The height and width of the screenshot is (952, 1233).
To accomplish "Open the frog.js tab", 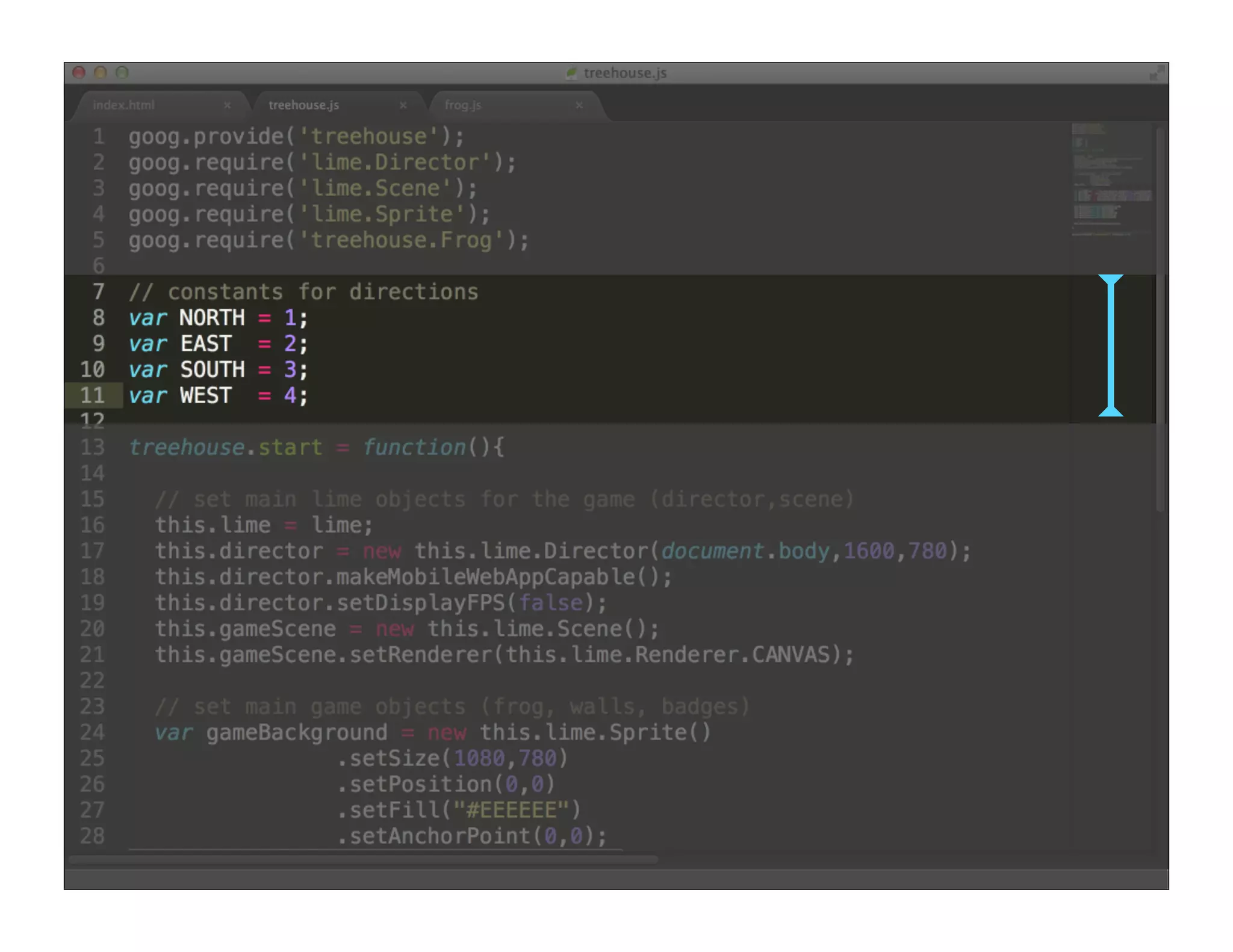I will [462, 105].
